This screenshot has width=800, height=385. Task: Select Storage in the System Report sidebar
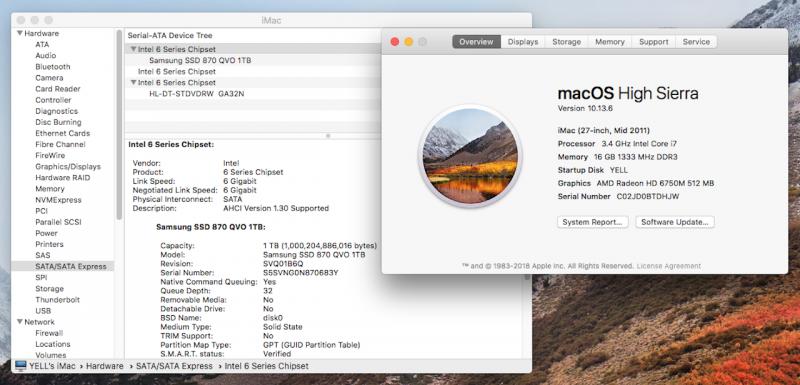(49, 289)
